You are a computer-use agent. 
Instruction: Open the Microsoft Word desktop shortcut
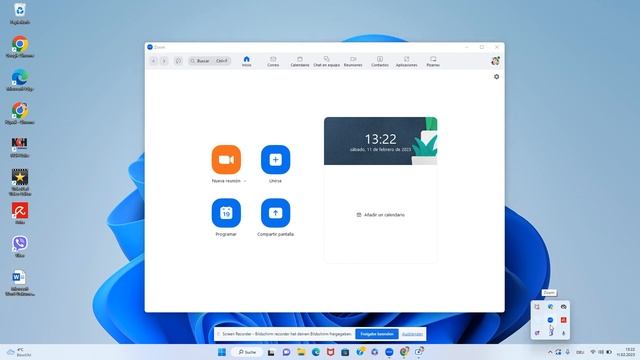pos(20,282)
